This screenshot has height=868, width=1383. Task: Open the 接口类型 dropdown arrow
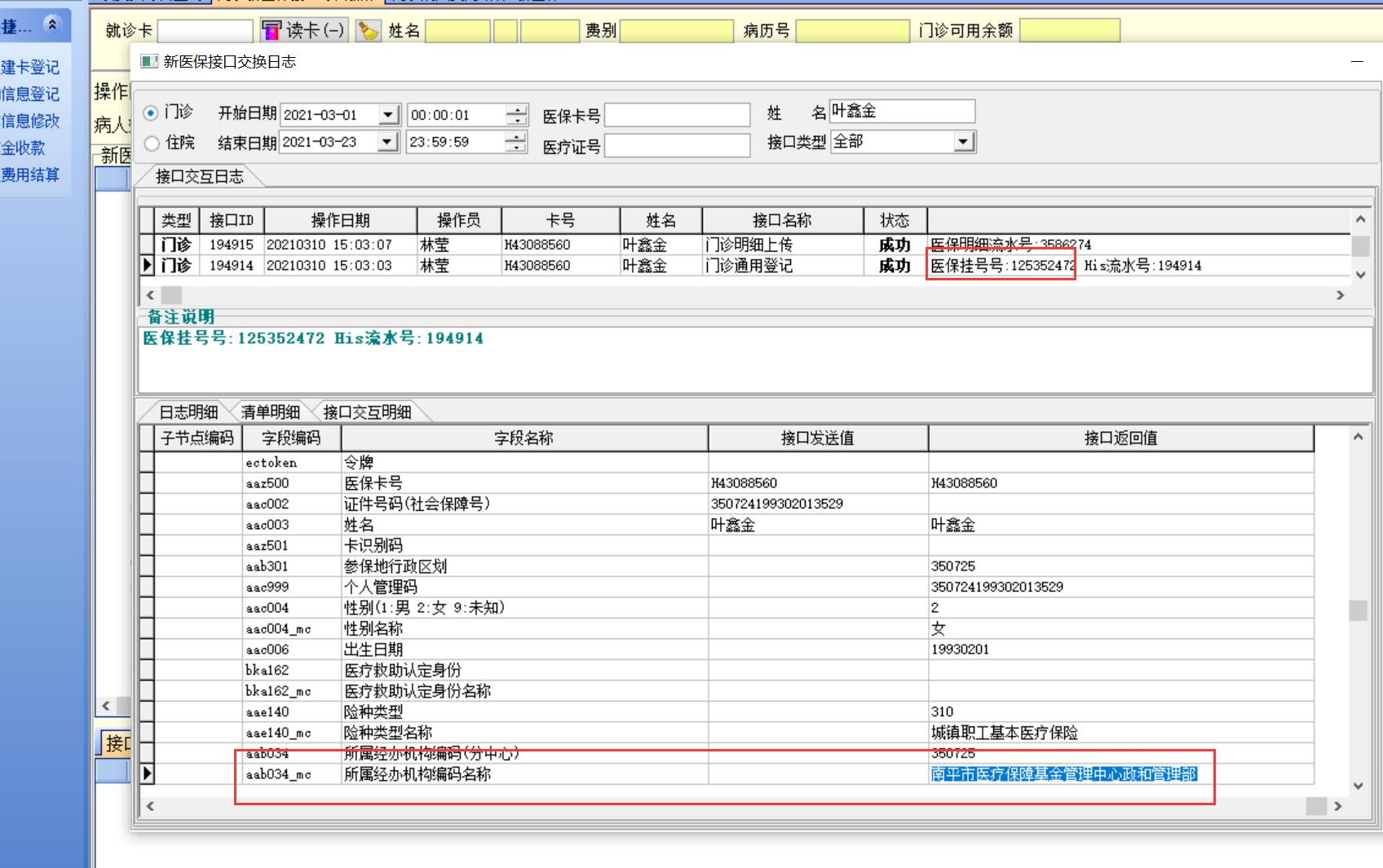964,142
